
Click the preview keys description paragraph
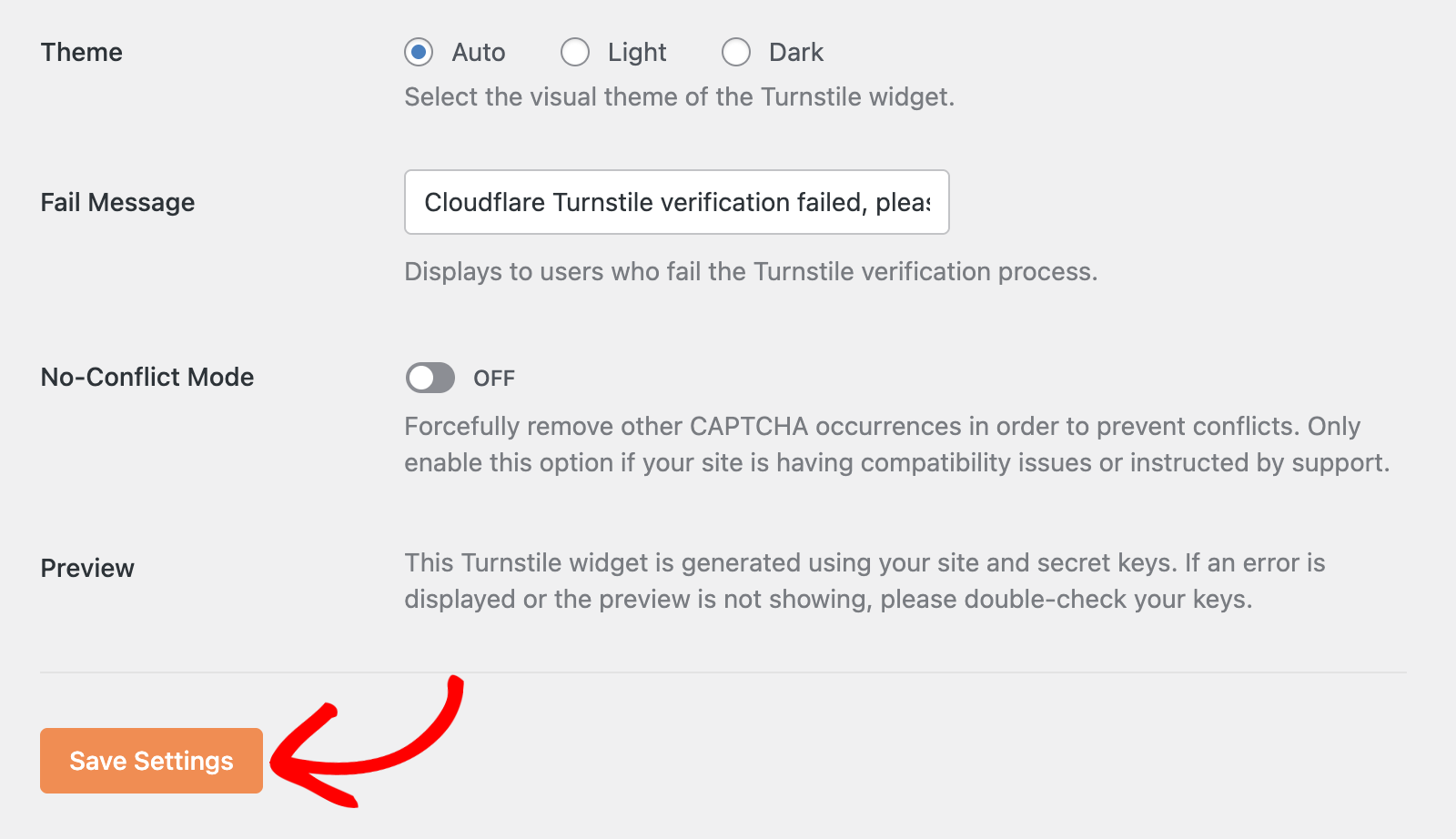(864, 581)
